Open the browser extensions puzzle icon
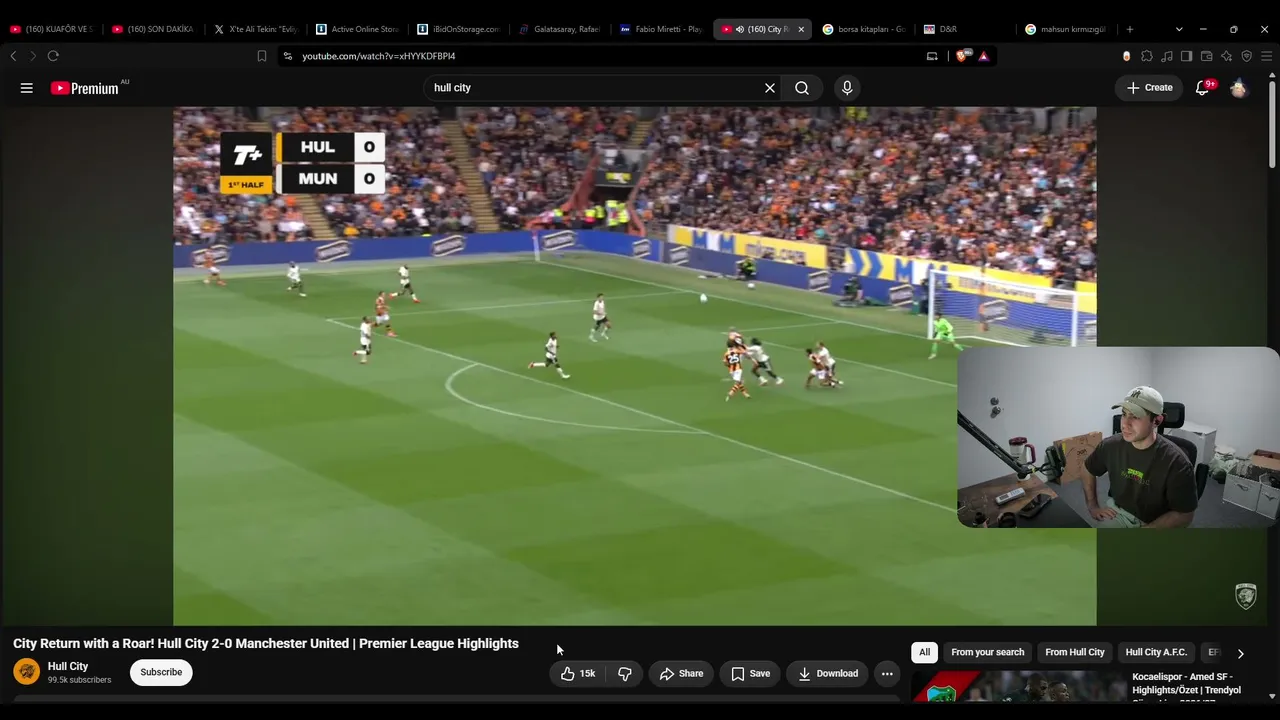This screenshot has height=720, width=1280. (x=1147, y=56)
